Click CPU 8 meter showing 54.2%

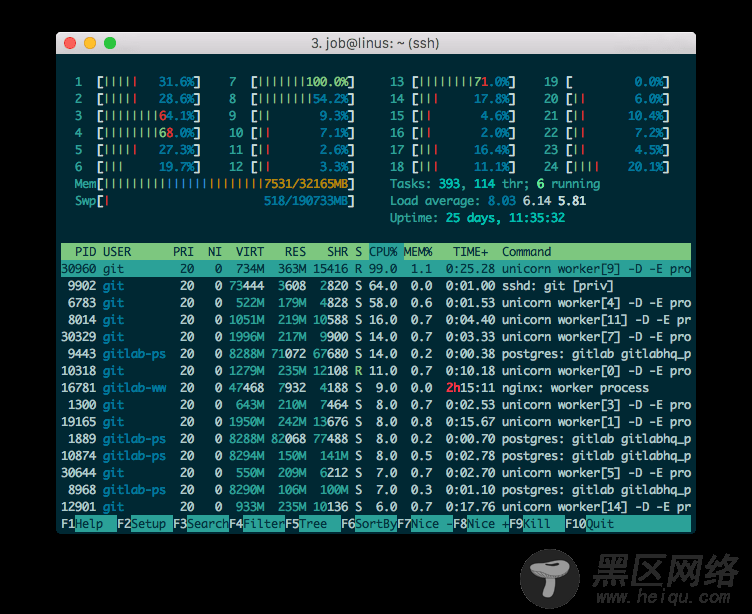(292, 99)
